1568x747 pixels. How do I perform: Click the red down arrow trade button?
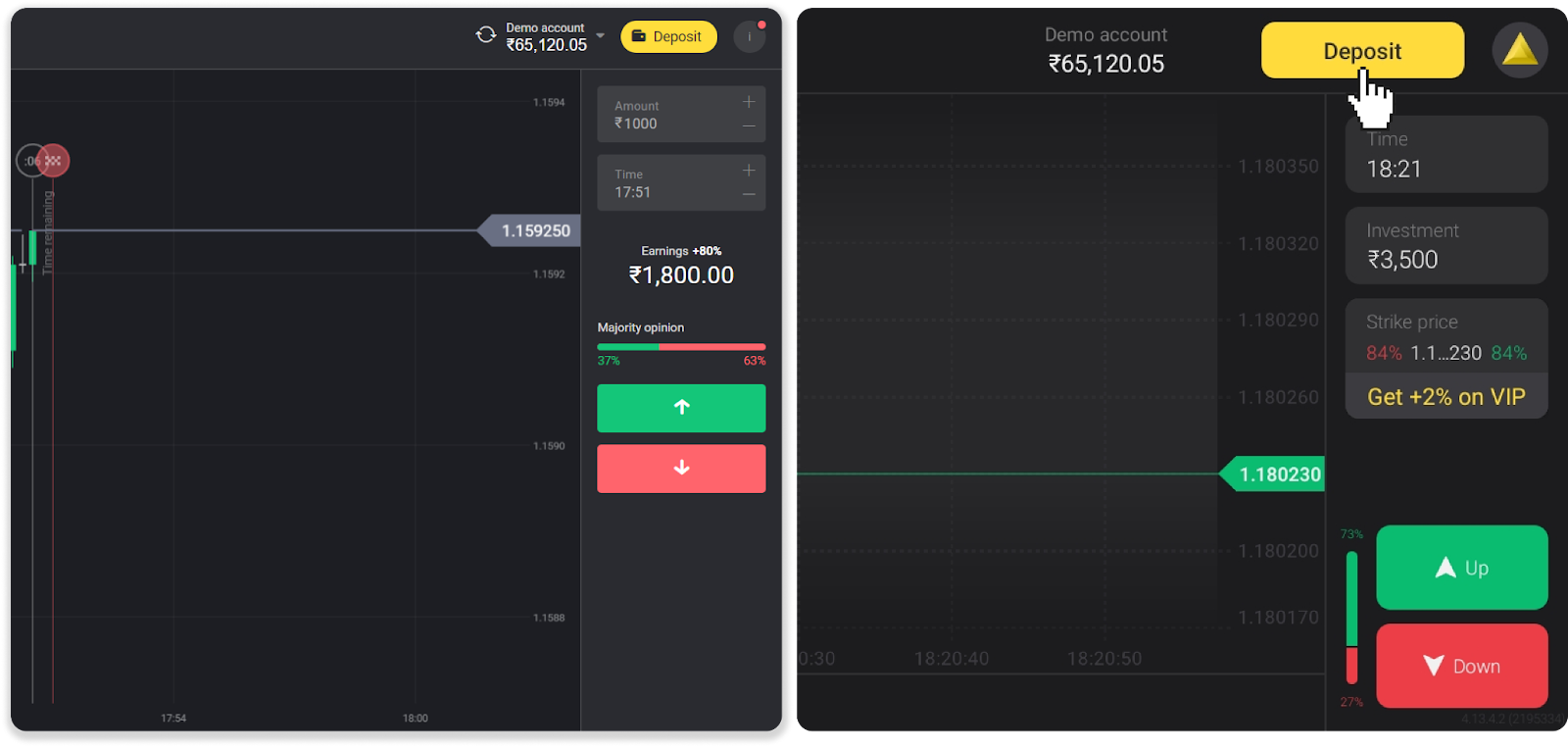(681, 469)
